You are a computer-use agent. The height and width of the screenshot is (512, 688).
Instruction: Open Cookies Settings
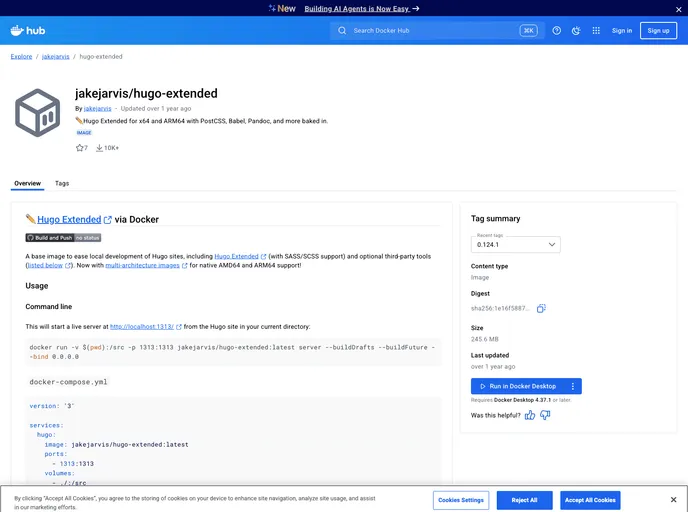click(461, 500)
